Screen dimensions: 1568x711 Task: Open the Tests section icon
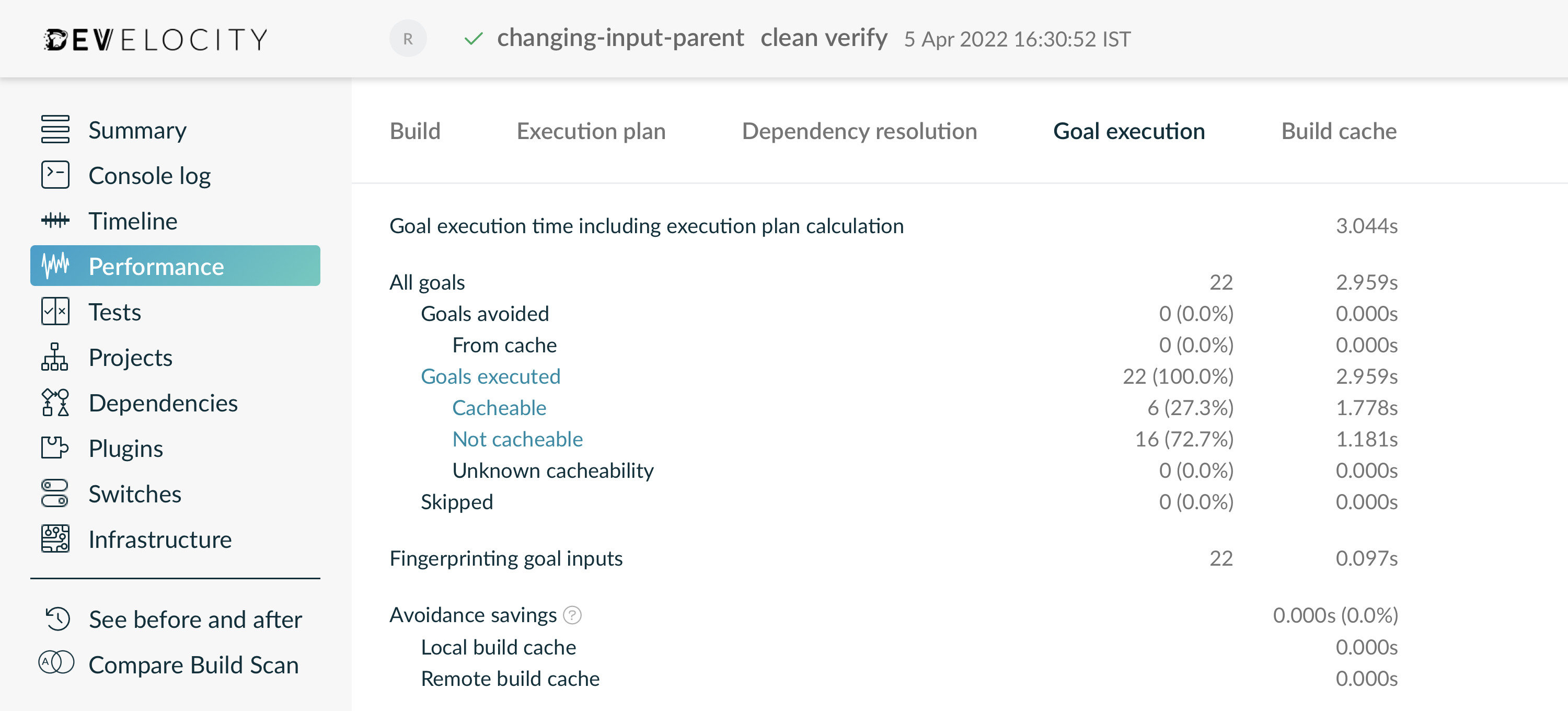click(55, 312)
